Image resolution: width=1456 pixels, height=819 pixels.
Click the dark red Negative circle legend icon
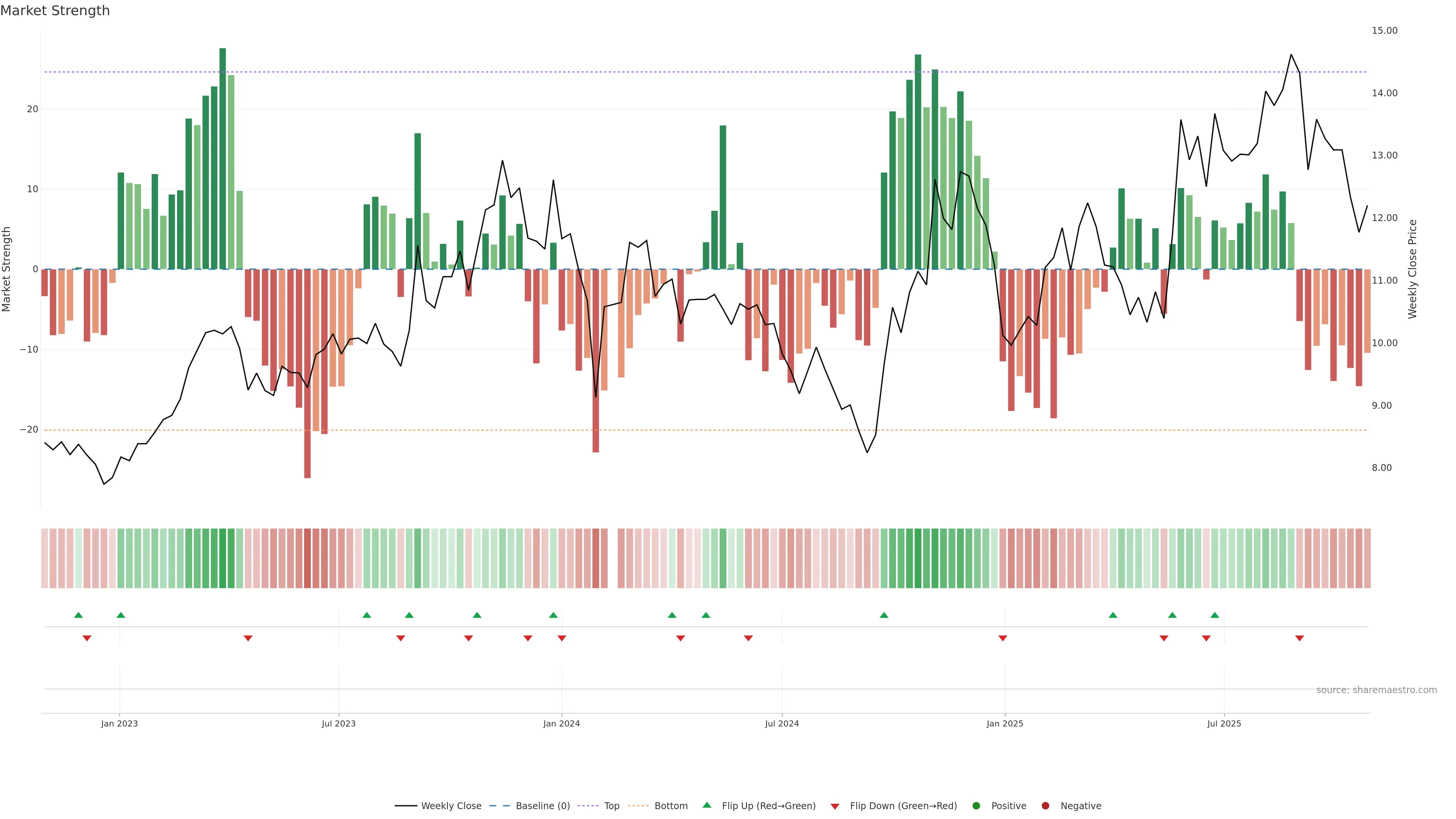[x=1045, y=805]
